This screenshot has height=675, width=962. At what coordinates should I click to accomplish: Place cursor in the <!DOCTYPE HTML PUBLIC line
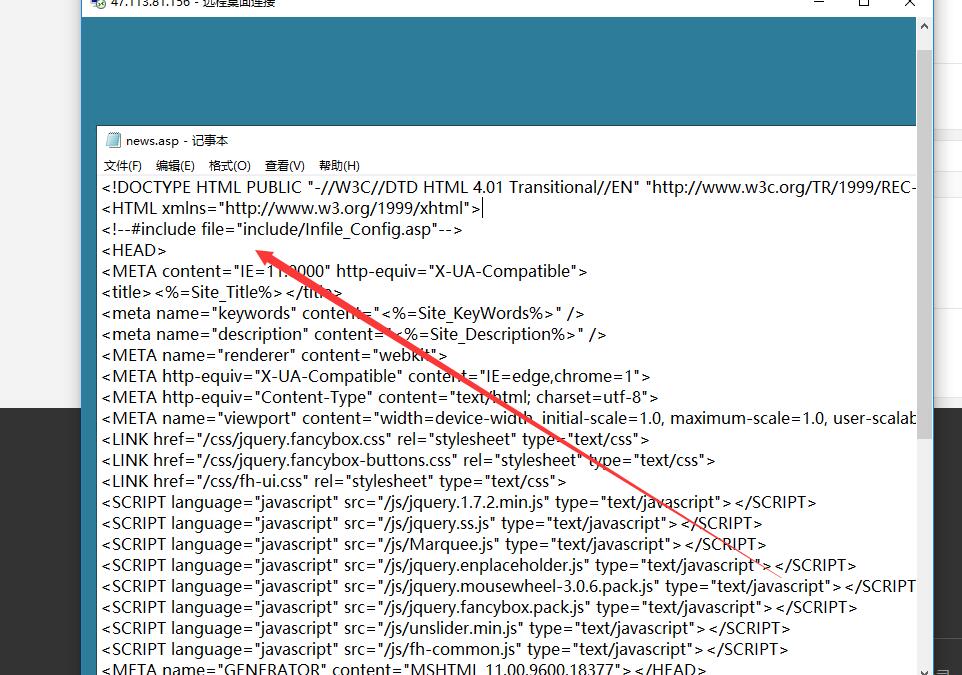point(509,187)
